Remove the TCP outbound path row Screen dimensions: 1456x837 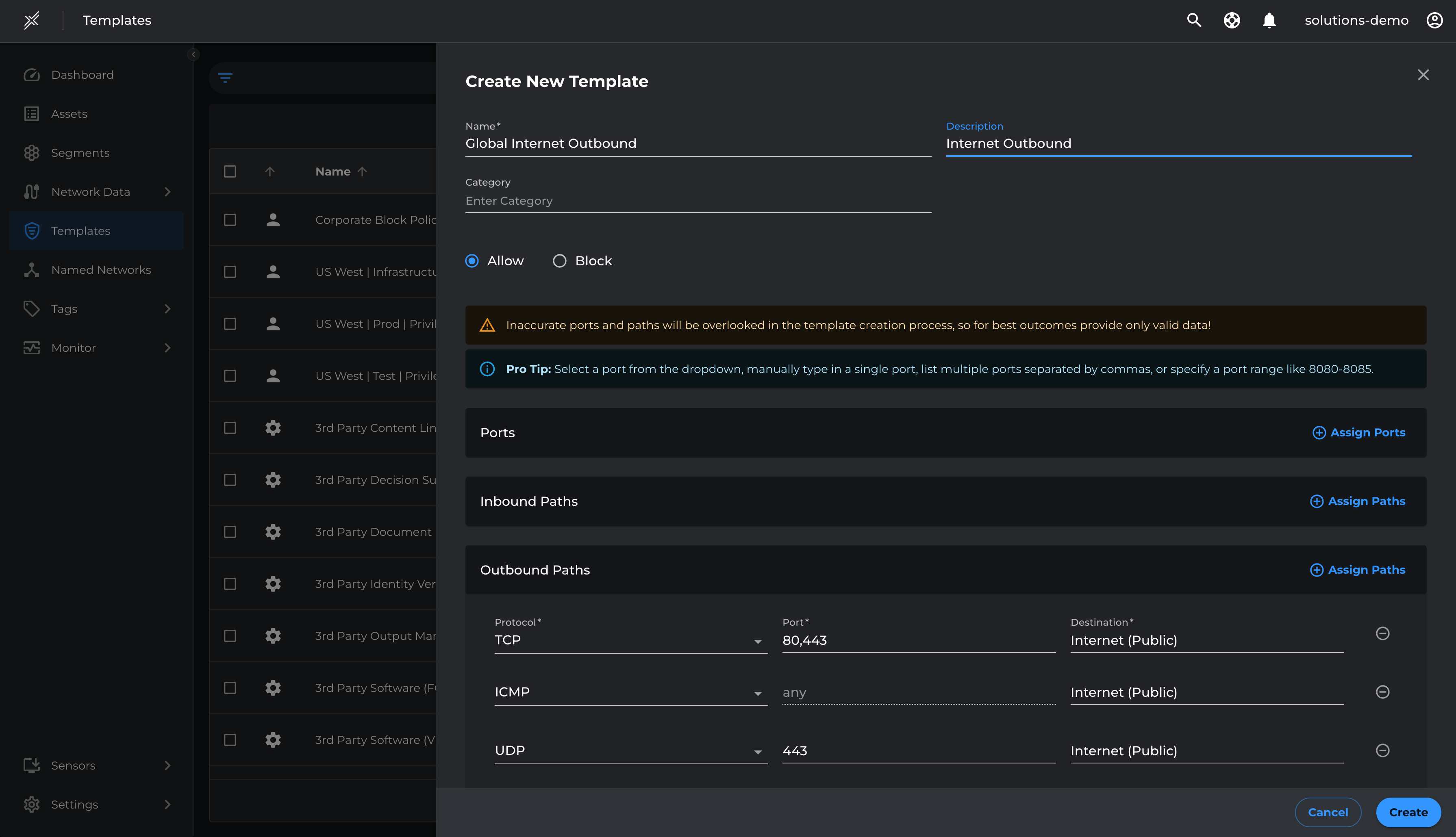pos(1382,633)
